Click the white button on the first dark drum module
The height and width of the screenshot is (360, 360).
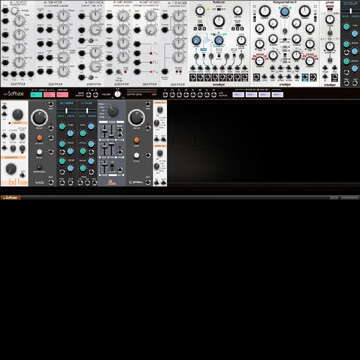(39, 152)
